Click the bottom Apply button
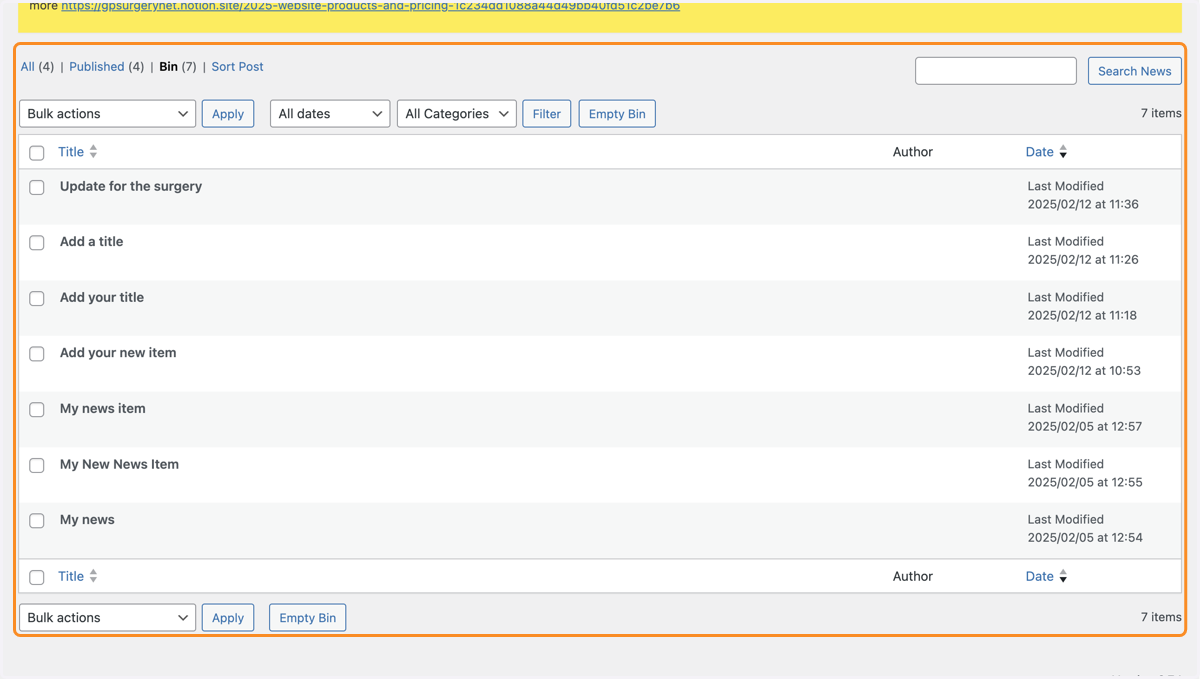Image resolution: width=1200 pixels, height=679 pixels. 228,618
